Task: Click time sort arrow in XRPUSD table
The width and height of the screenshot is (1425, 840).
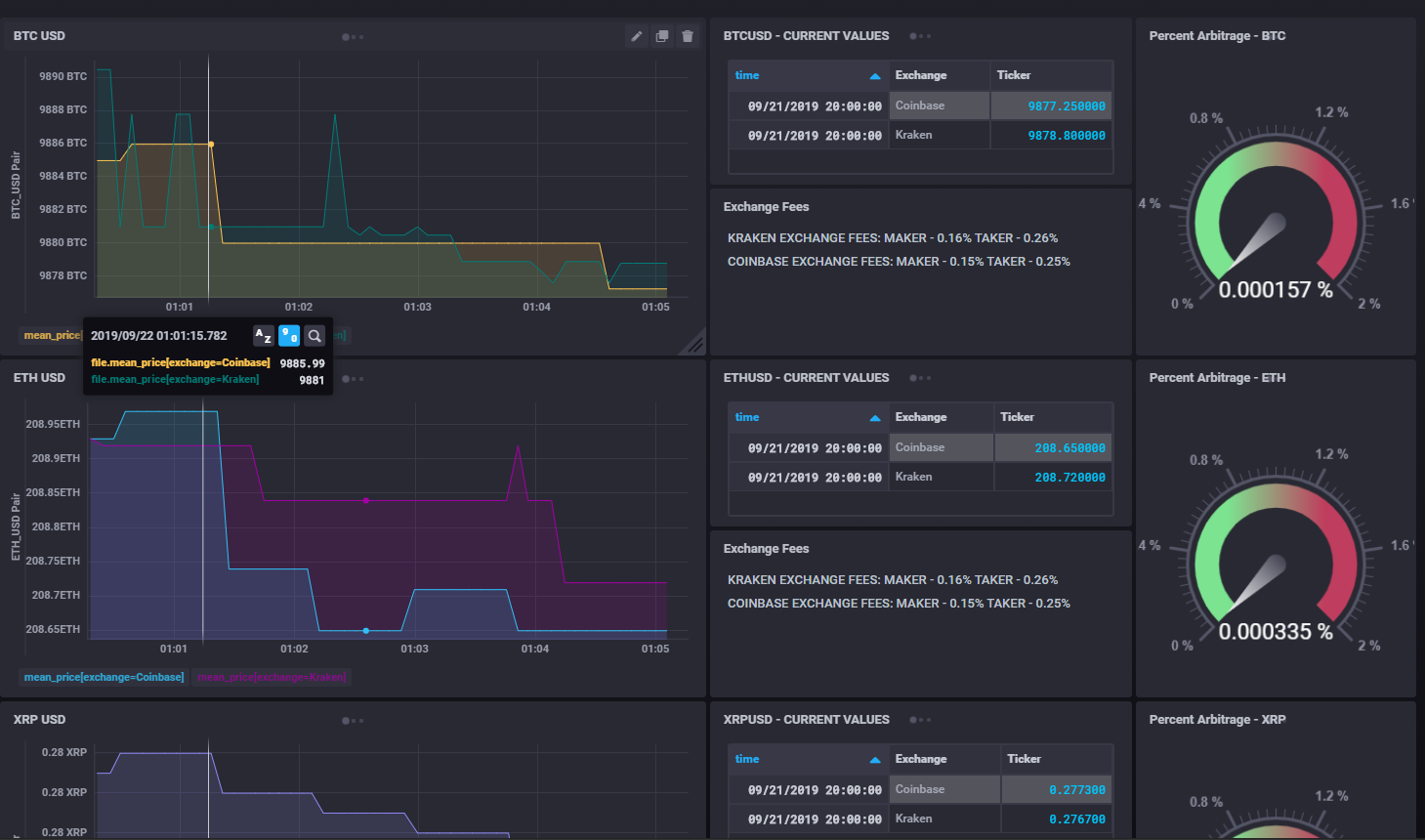Action: pos(875,760)
